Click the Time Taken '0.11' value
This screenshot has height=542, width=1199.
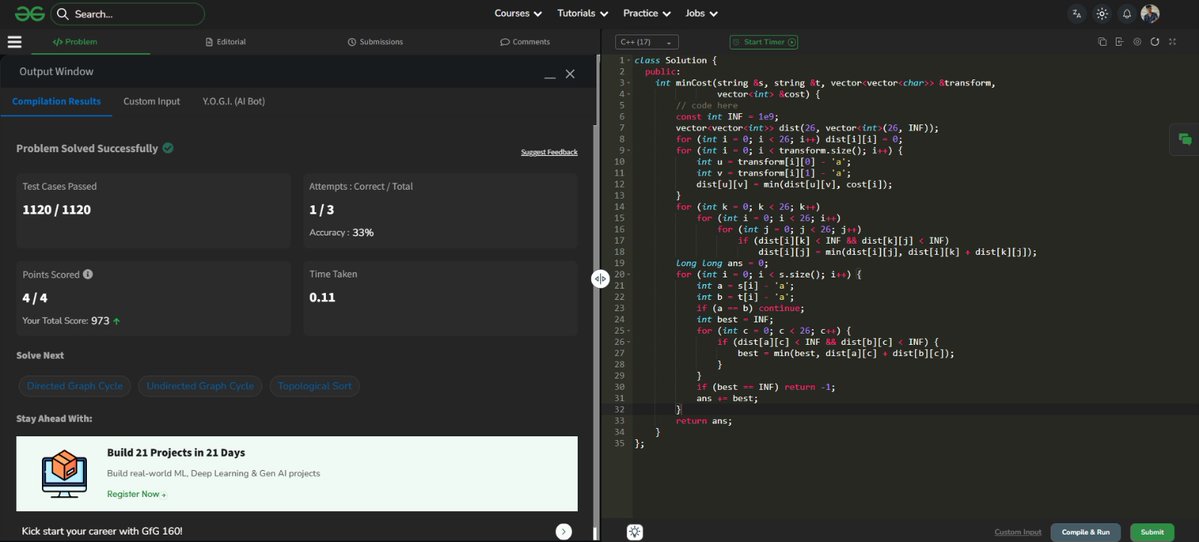coord(322,297)
